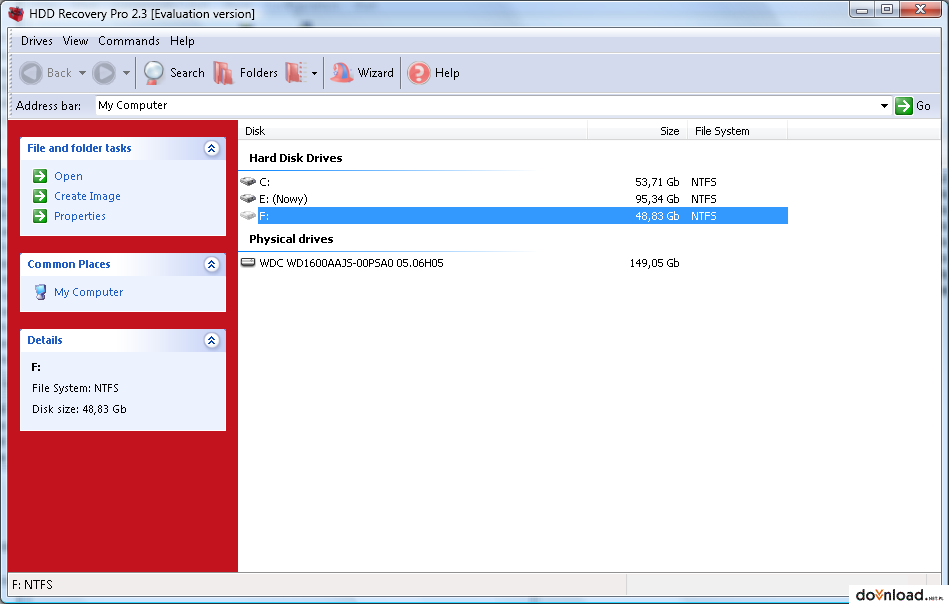Image resolution: width=949 pixels, height=604 pixels.
Task: Click the red Help question icon
Action: click(419, 73)
